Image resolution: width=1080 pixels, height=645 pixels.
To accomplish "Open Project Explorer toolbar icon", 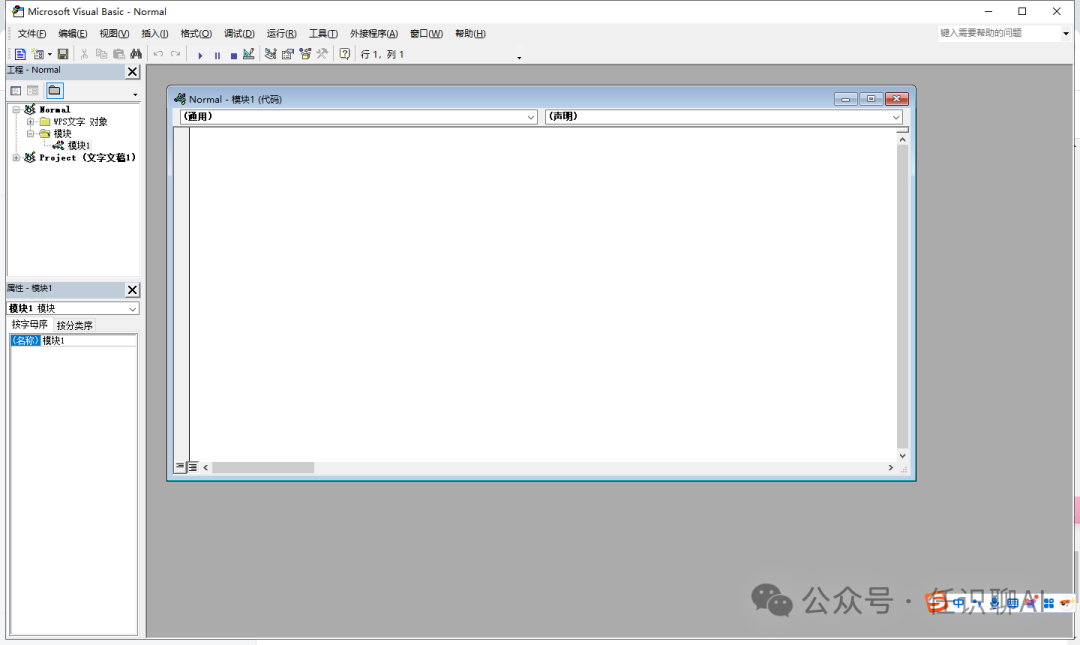I will (x=270, y=54).
